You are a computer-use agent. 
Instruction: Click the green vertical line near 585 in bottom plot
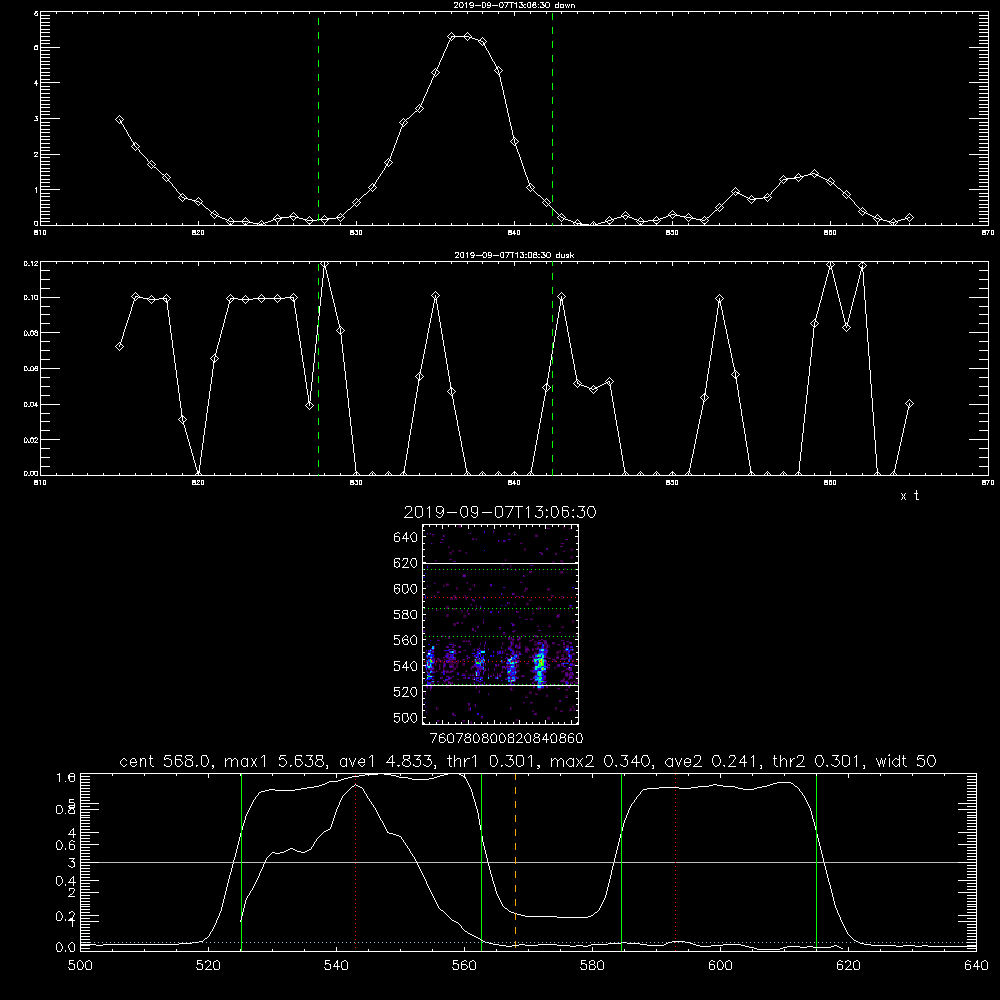point(621,861)
